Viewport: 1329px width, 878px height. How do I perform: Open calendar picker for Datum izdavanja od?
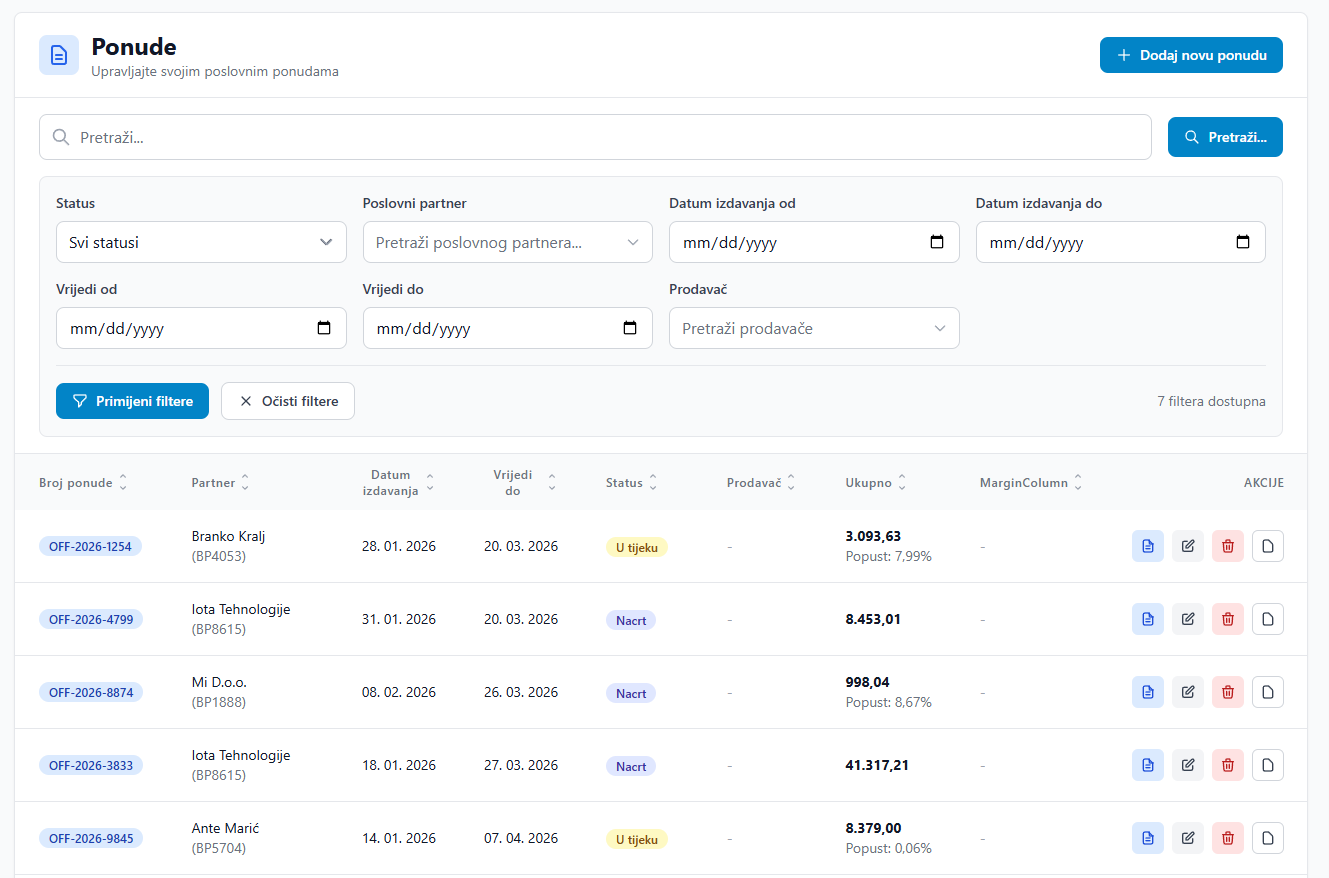point(936,241)
